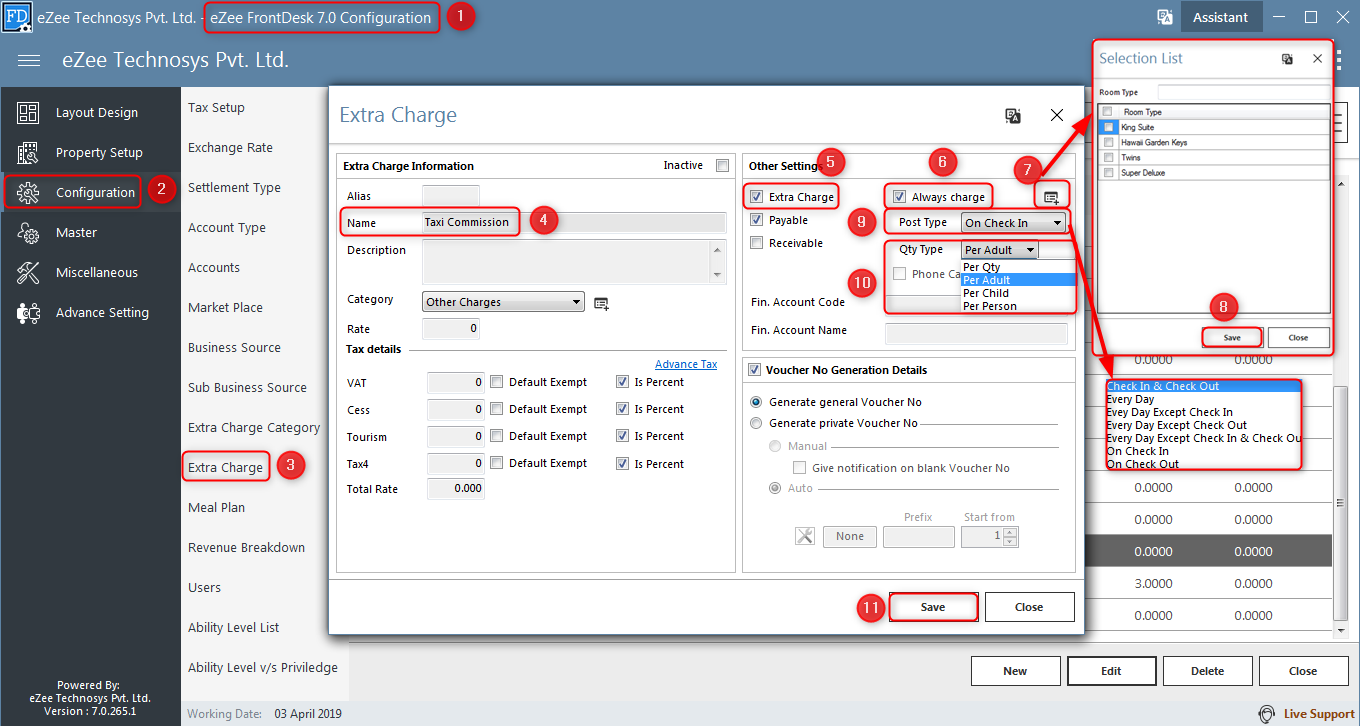Increase the Start from stepper value

click(1010, 532)
